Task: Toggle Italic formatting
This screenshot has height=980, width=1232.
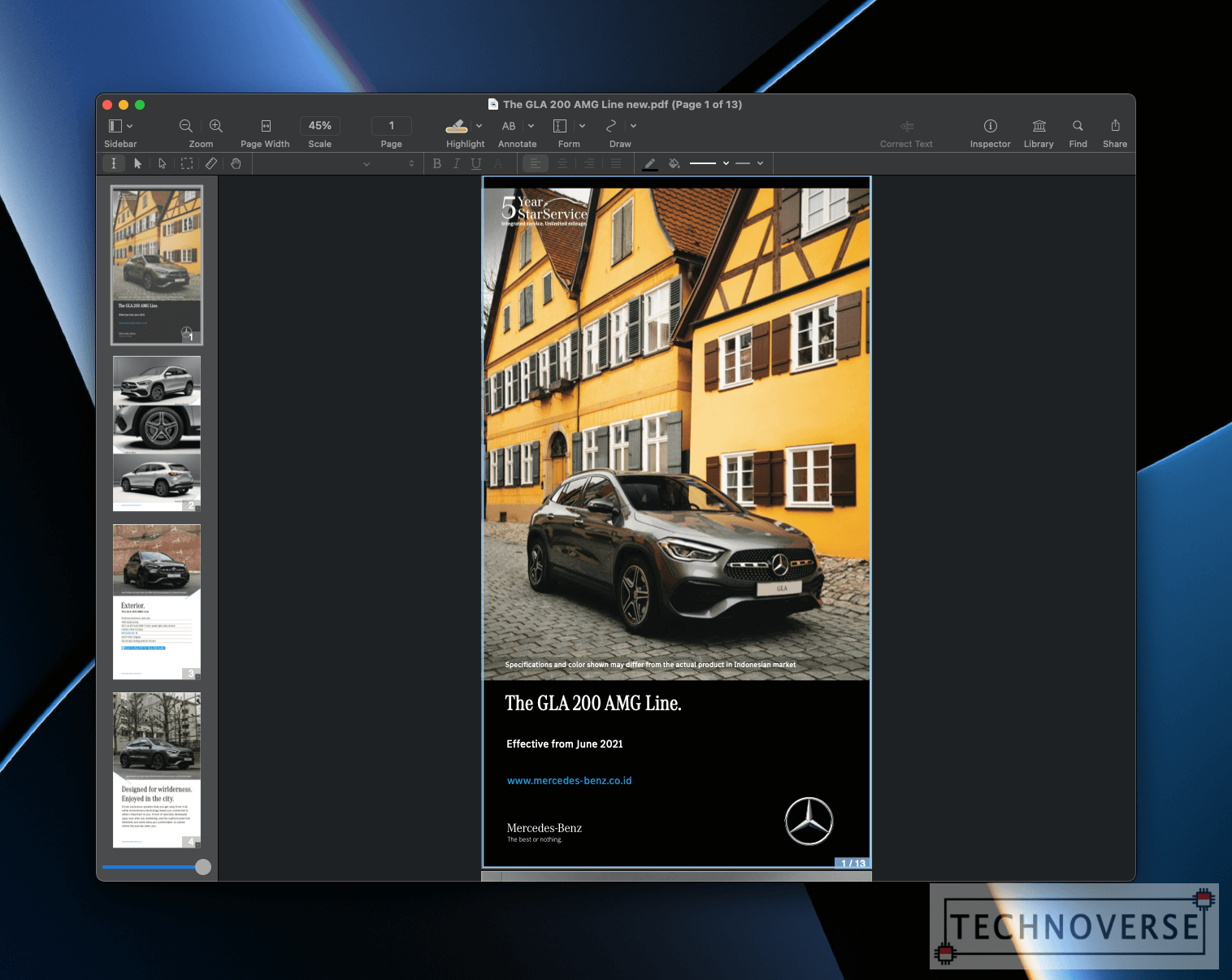Action: click(x=457, y=163)
